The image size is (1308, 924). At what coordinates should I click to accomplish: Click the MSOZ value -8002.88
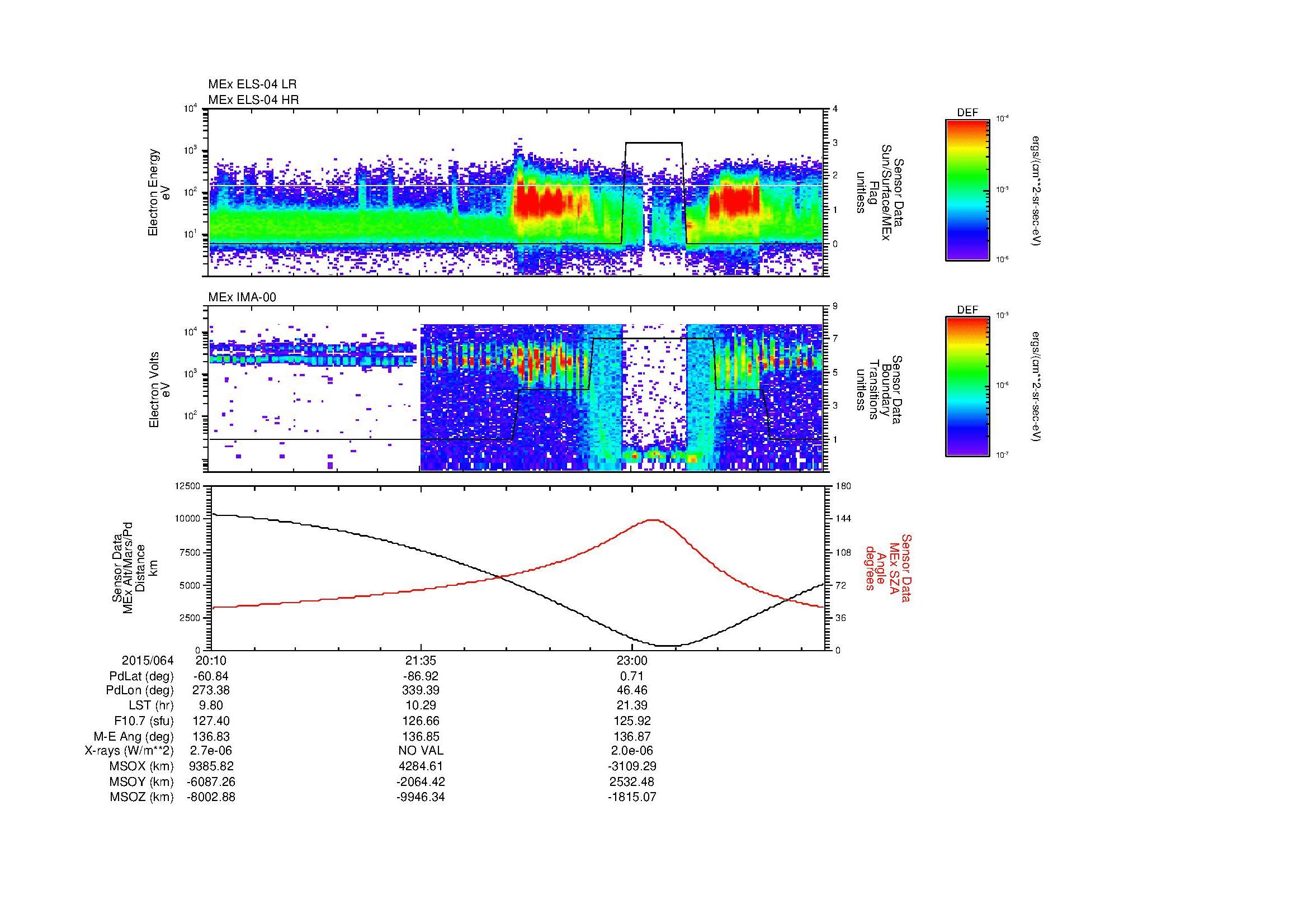(x=211, y=797)
